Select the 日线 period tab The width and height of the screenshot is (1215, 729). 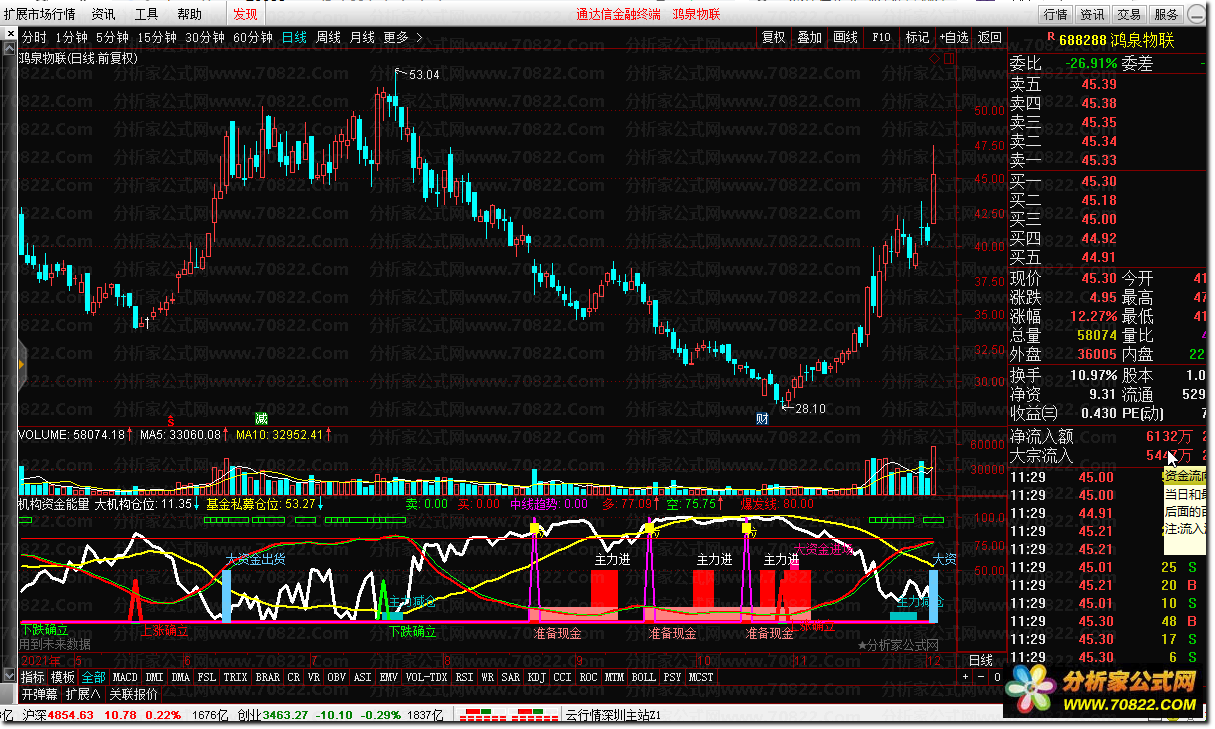coord(294,37)
